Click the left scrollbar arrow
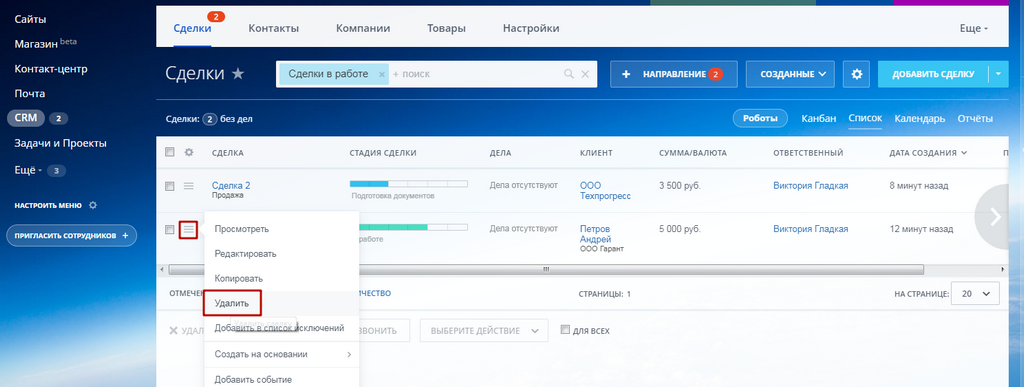This screenshot has height=387, width=1024. [162, 269]
